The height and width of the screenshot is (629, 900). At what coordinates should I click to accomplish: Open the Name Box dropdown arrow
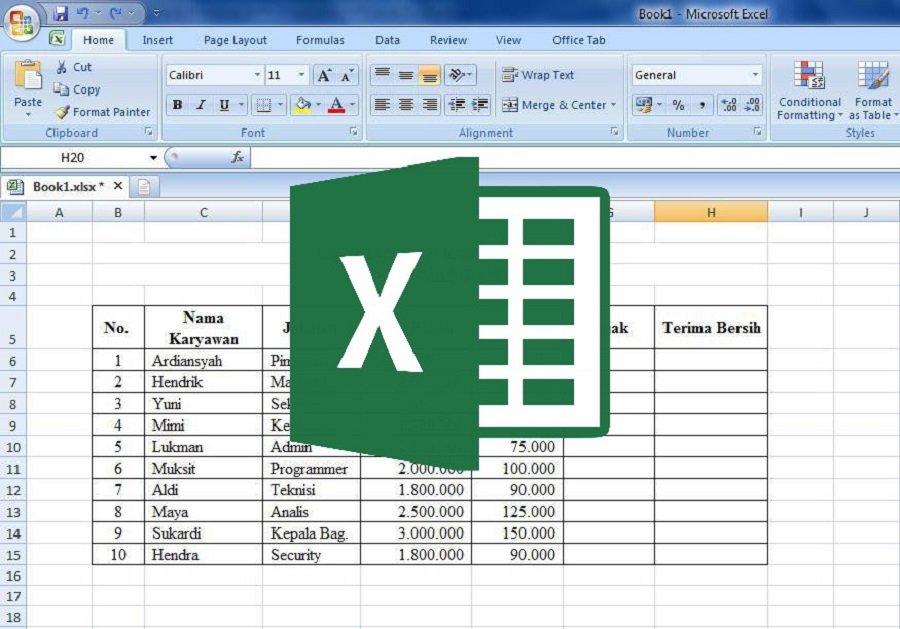(x=153, y=157)
